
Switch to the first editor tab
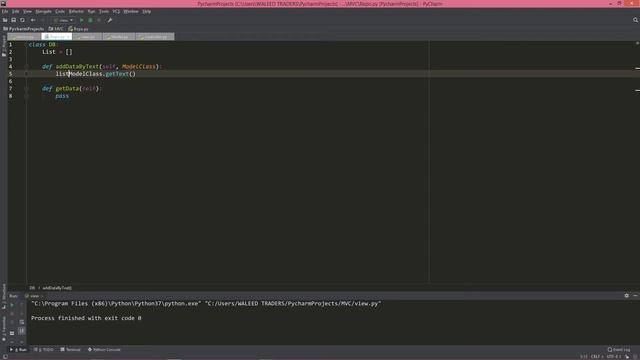(24, 37)
